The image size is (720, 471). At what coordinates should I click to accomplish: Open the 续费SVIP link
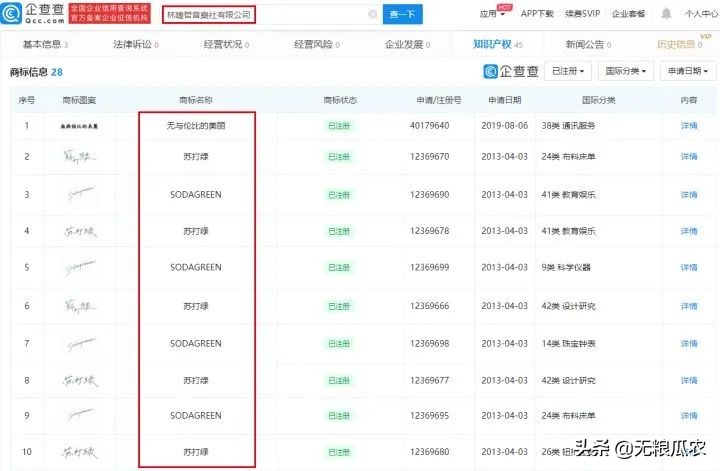coord(583,14)
